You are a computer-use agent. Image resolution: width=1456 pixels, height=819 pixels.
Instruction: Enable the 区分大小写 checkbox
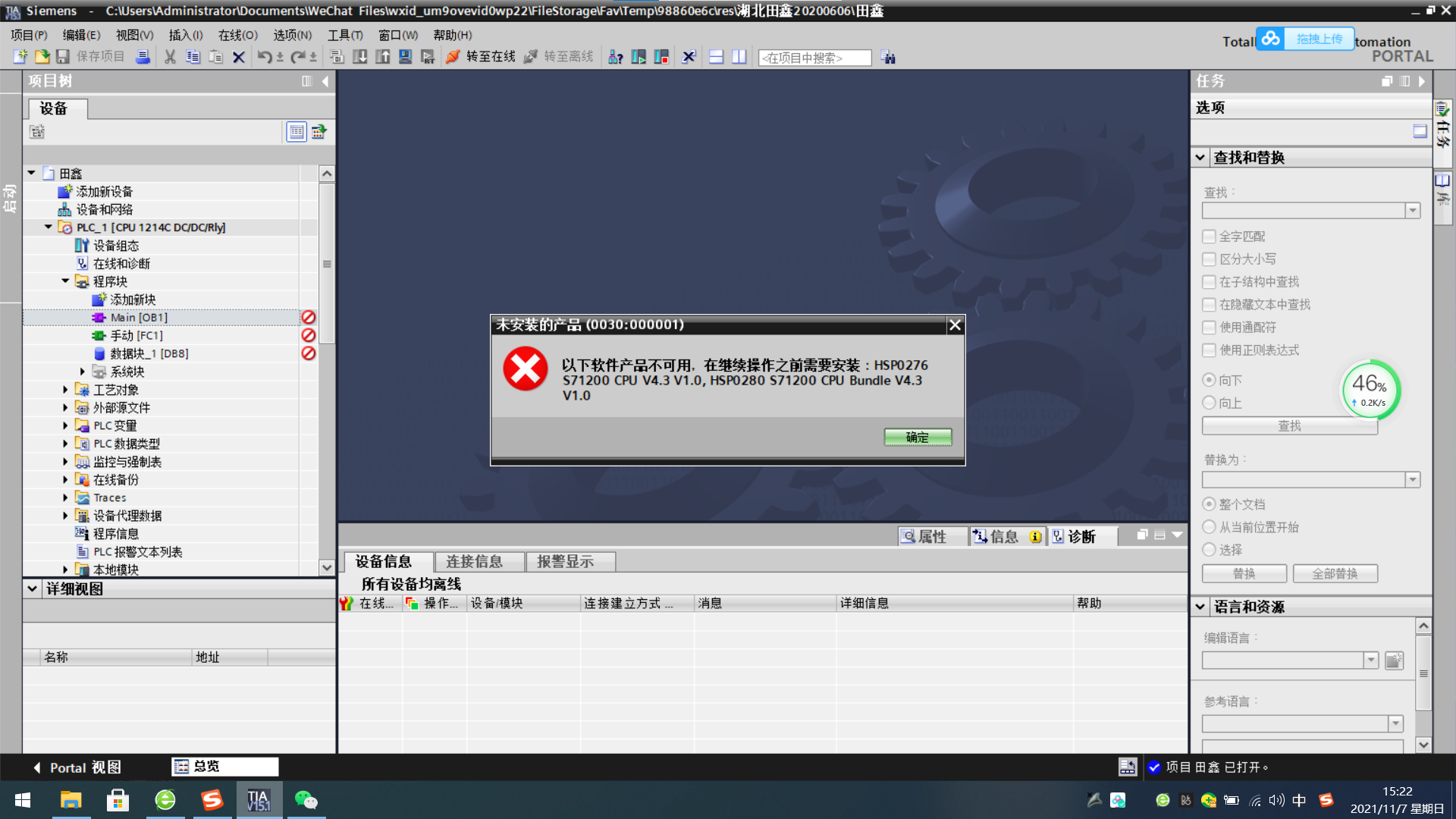[1210, 259]
